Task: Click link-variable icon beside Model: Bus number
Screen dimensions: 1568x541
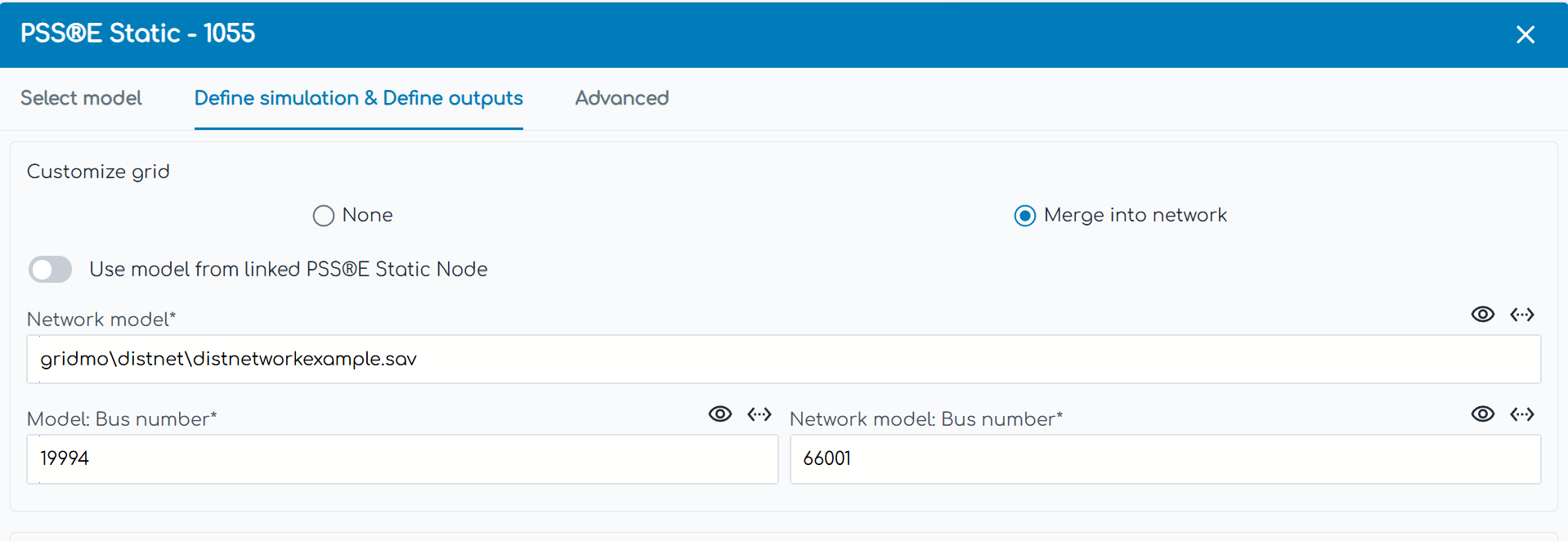Action: pos(759,414)
